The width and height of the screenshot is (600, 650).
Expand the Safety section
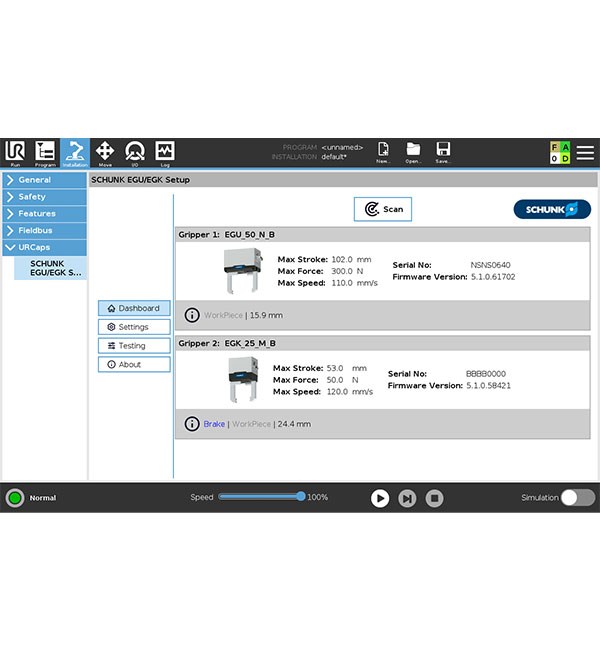[x=45, y=197]
